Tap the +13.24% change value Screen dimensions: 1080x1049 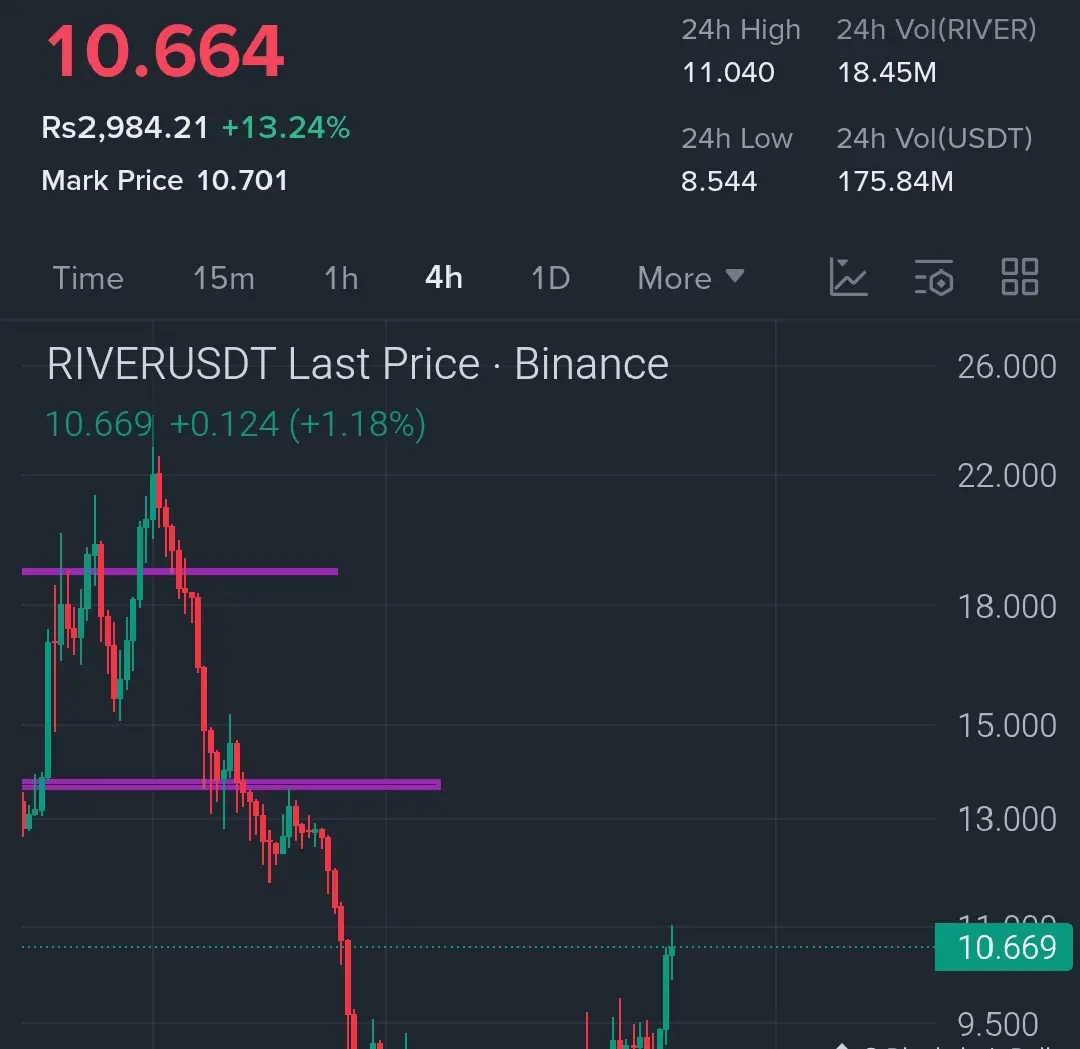286,127
